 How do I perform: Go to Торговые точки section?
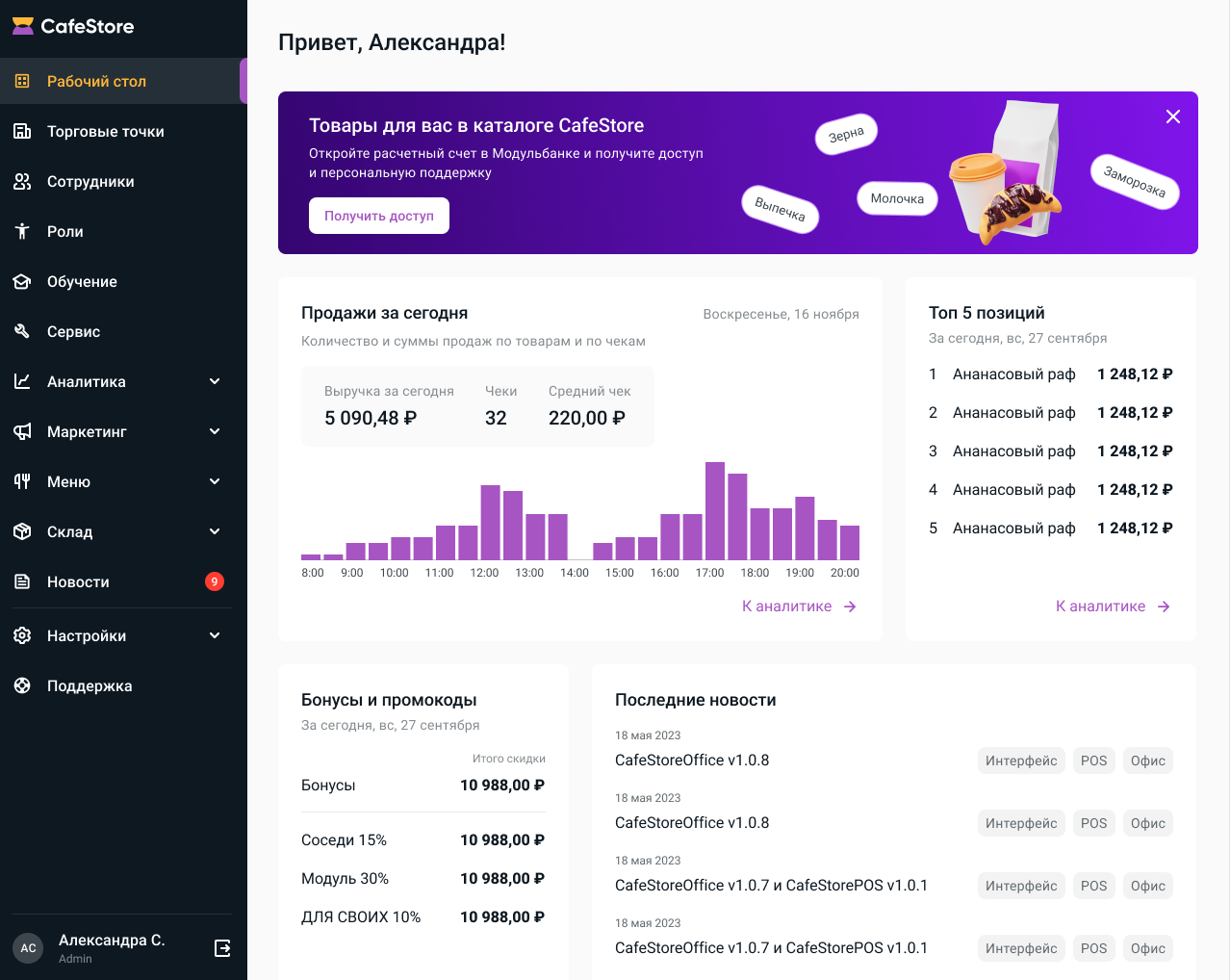coord(123,131)
